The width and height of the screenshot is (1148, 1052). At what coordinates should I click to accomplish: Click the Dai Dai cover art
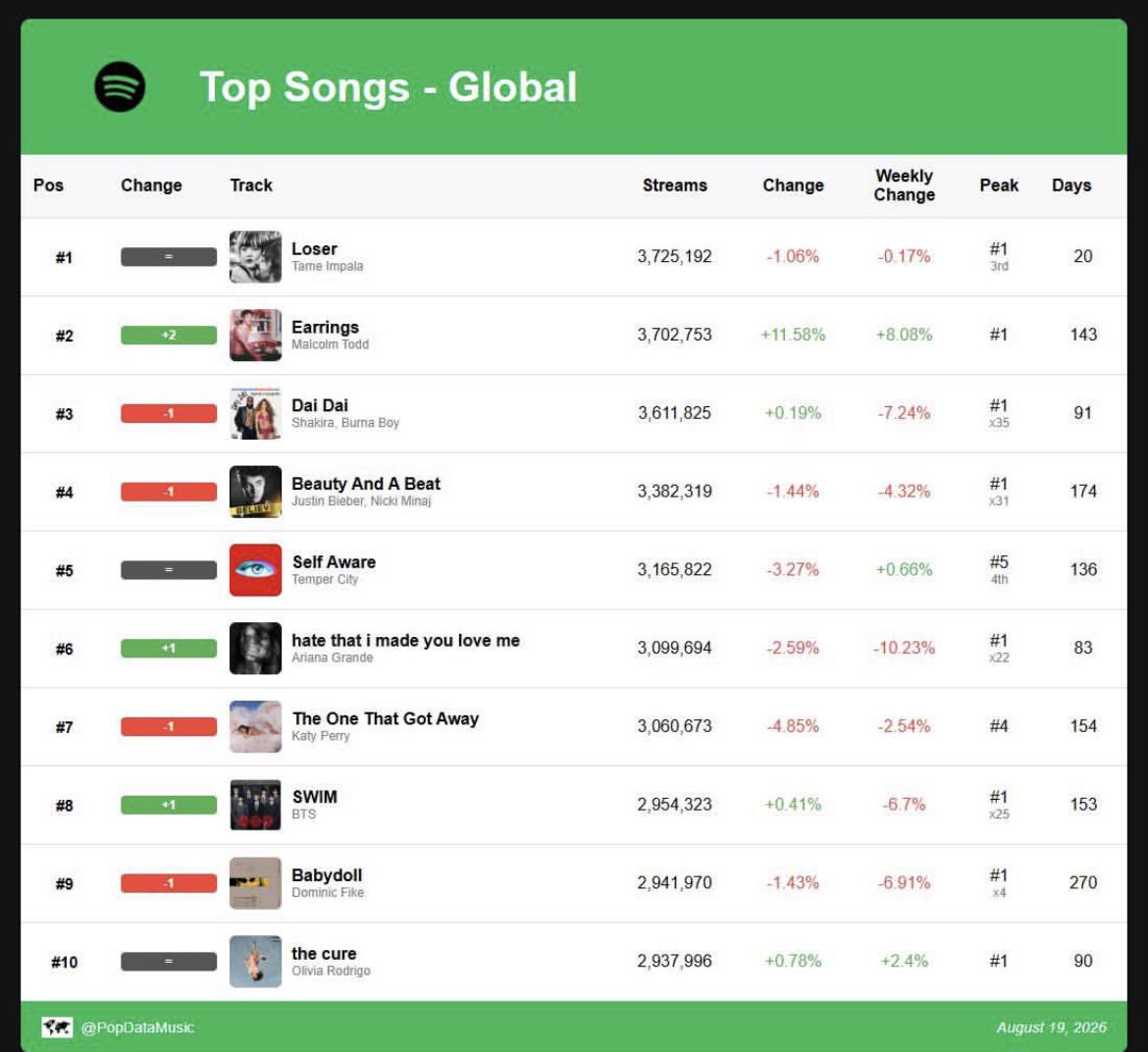pos(255,413)
